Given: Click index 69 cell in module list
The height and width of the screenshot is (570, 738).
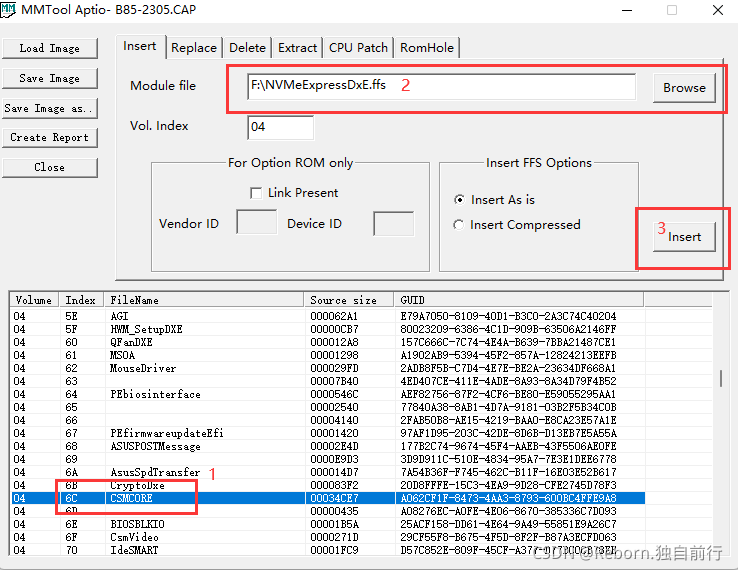Looking at the screenshot, I should click(72, 459).
